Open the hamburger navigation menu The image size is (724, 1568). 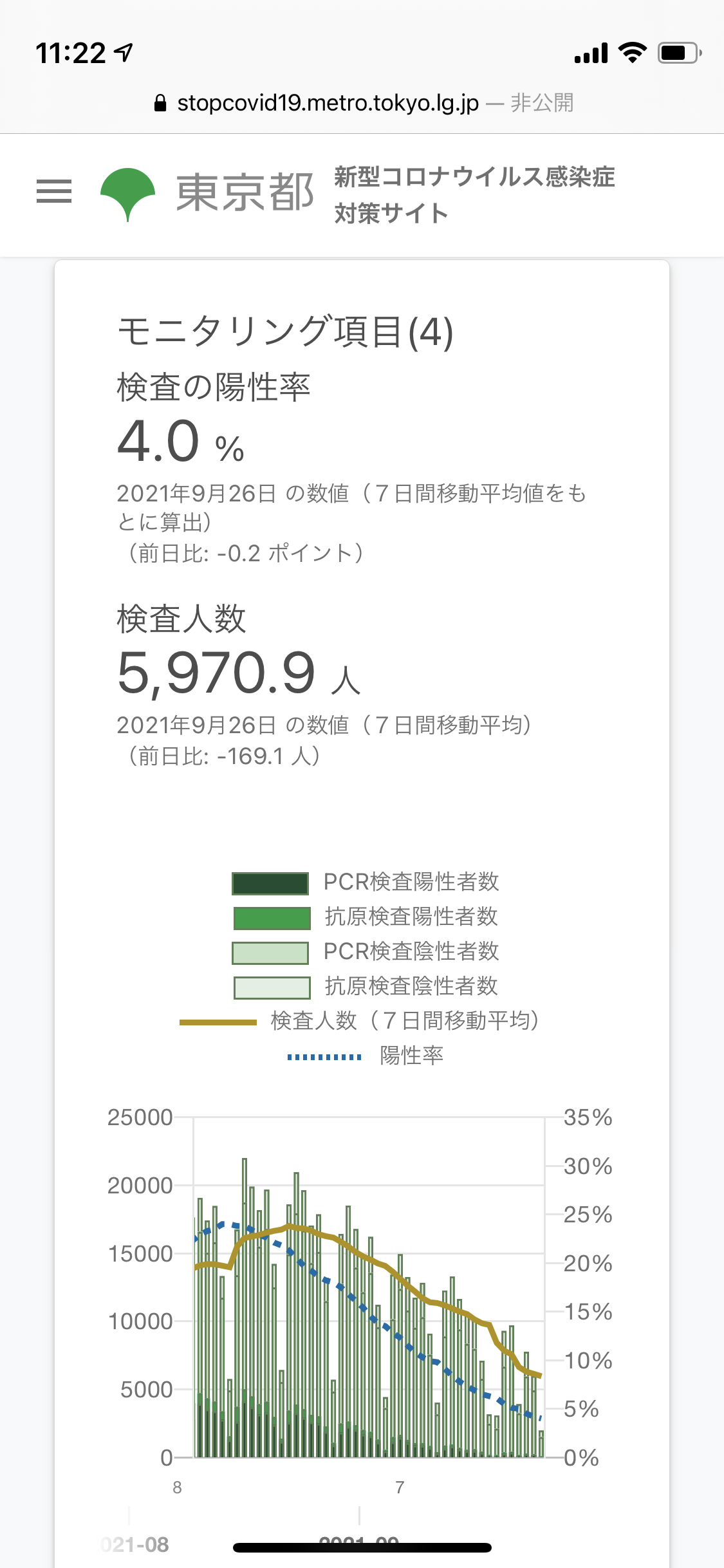tap(54, 191)
